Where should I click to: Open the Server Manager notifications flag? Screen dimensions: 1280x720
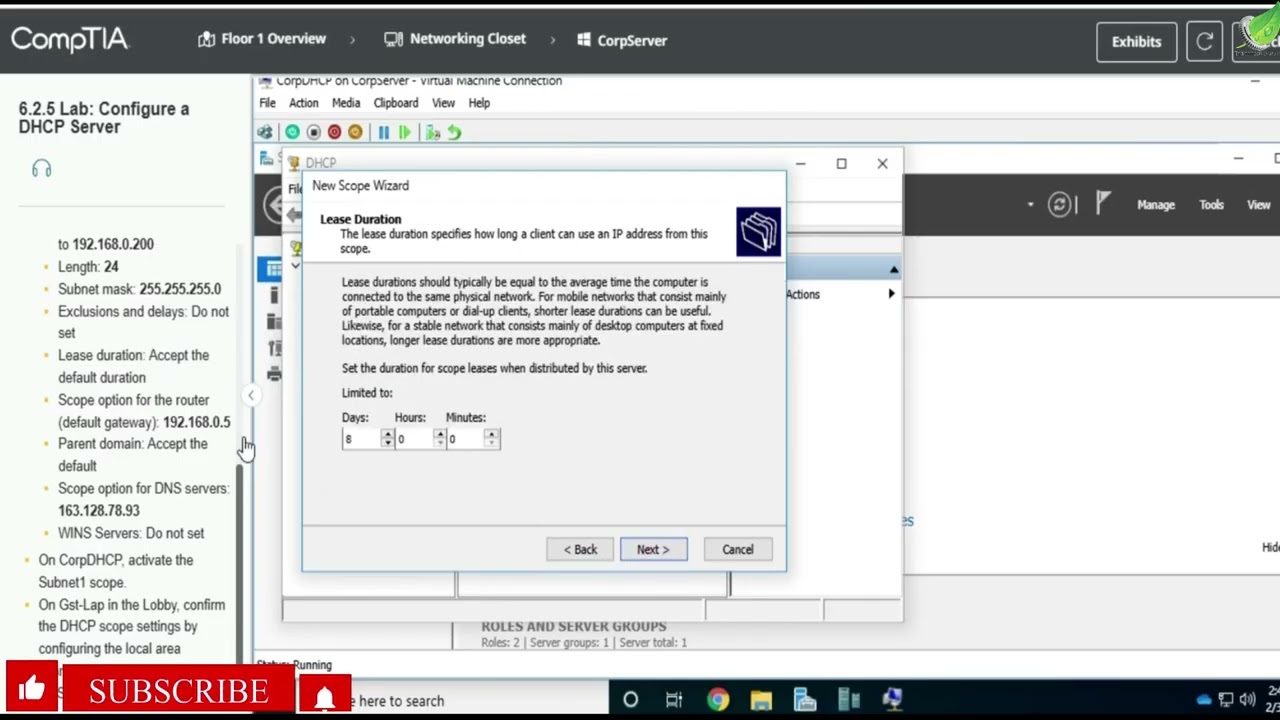click(1103, 204)
